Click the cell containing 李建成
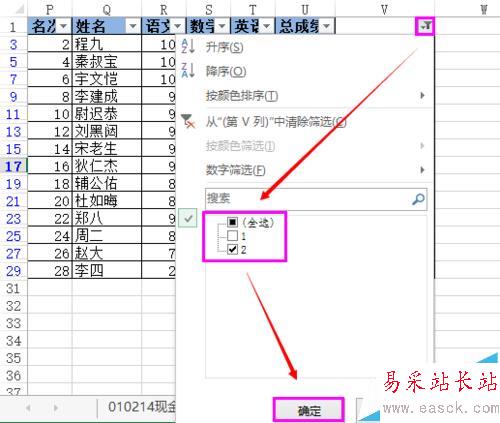This screenshot has width=500, height=423. [107, 96]
